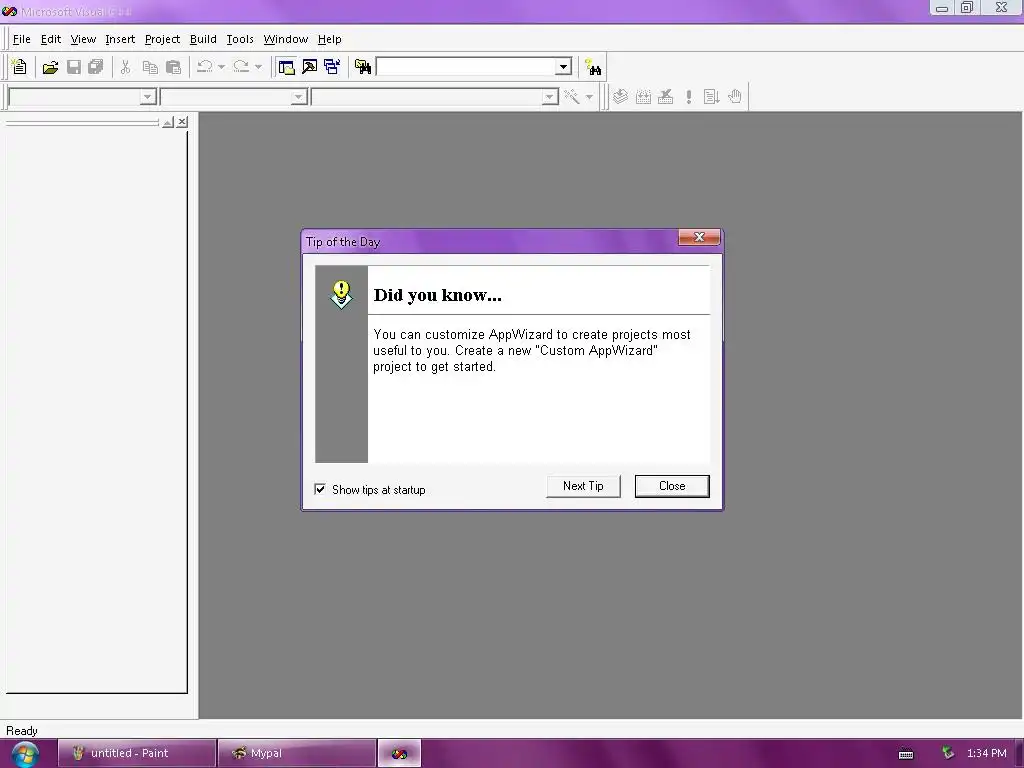Screen dimensions: 1024x768
Task: Switch to Mypal taskbar button
Action: pos(296,753)
